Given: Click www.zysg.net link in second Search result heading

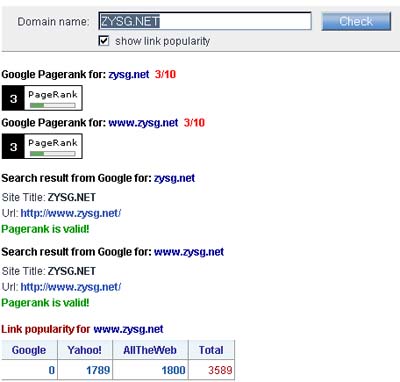Looking at the screenshot, I should coord(189,252).
